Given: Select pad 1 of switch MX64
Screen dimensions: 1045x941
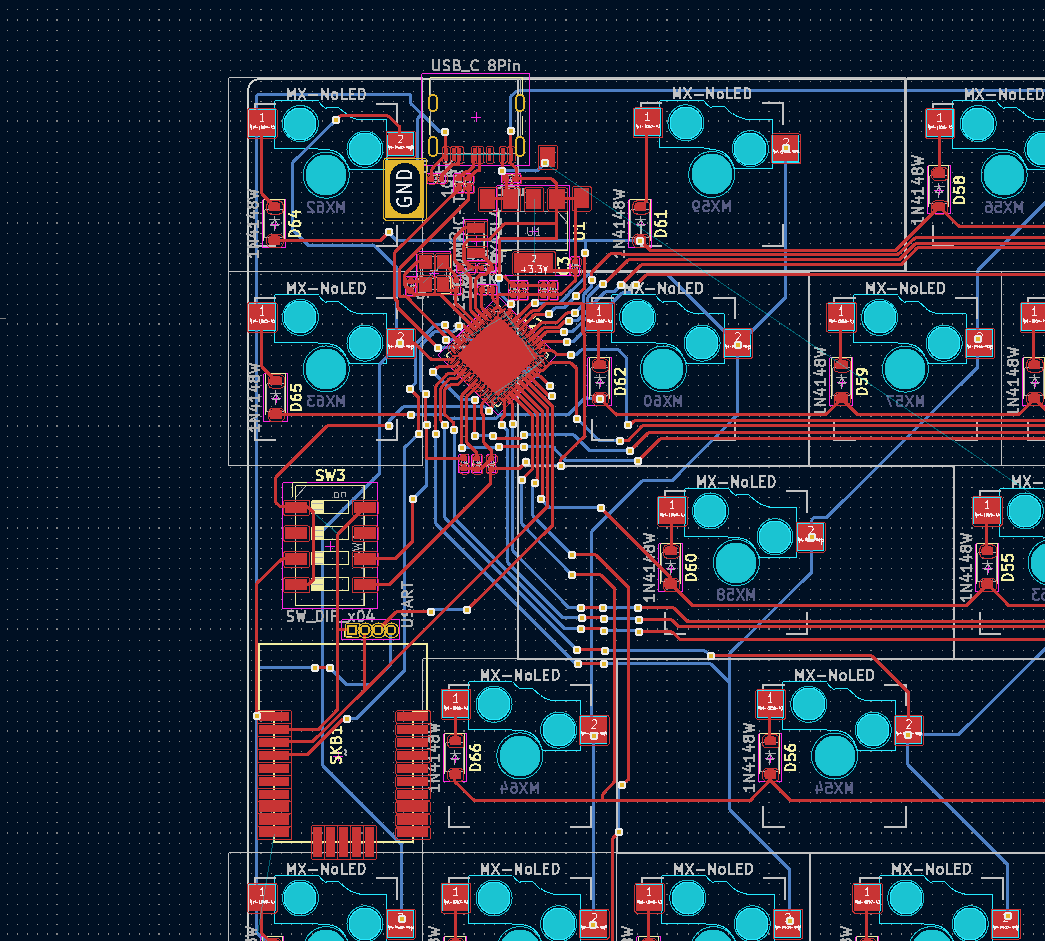Looking at the screenshot, I should [455, 703].
